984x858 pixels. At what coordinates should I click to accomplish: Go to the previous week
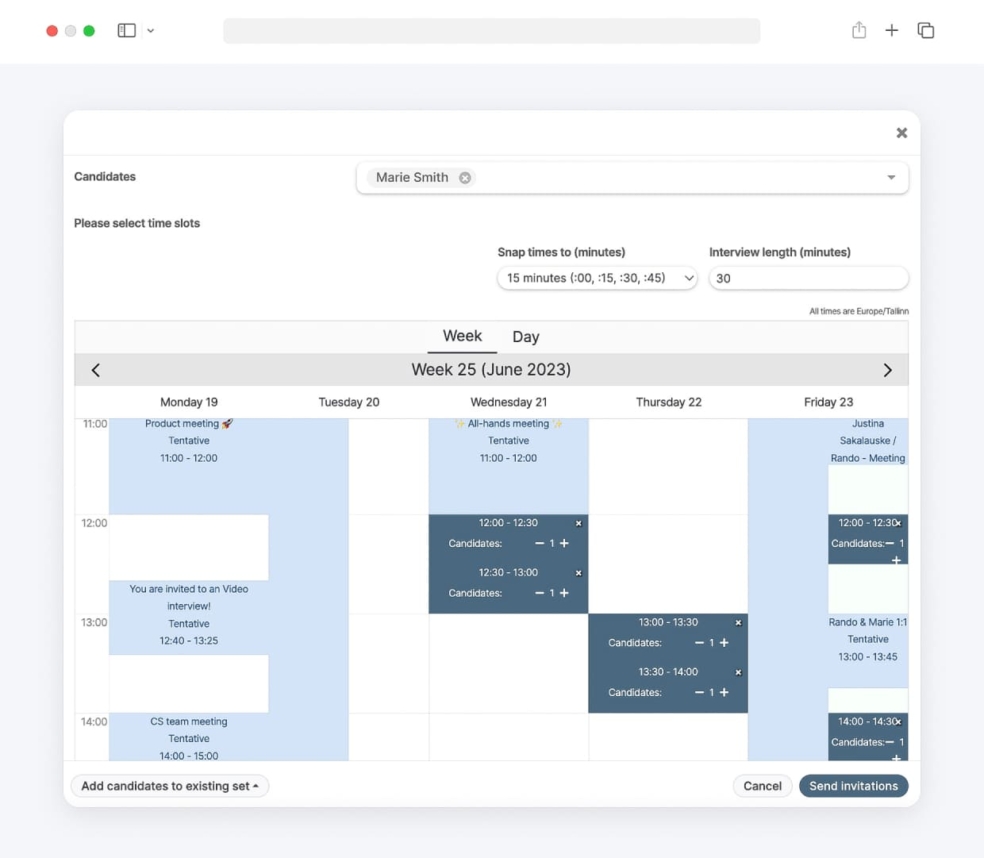click(95, 370)
